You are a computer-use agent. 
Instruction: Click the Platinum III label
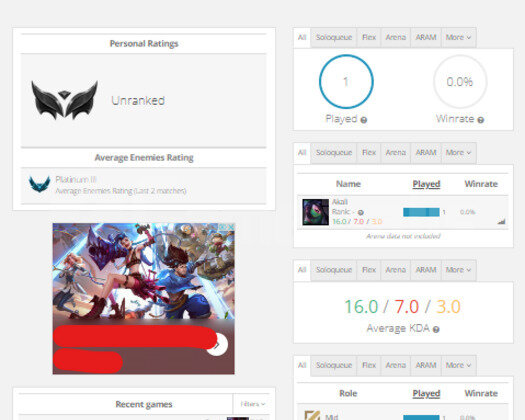76,180
